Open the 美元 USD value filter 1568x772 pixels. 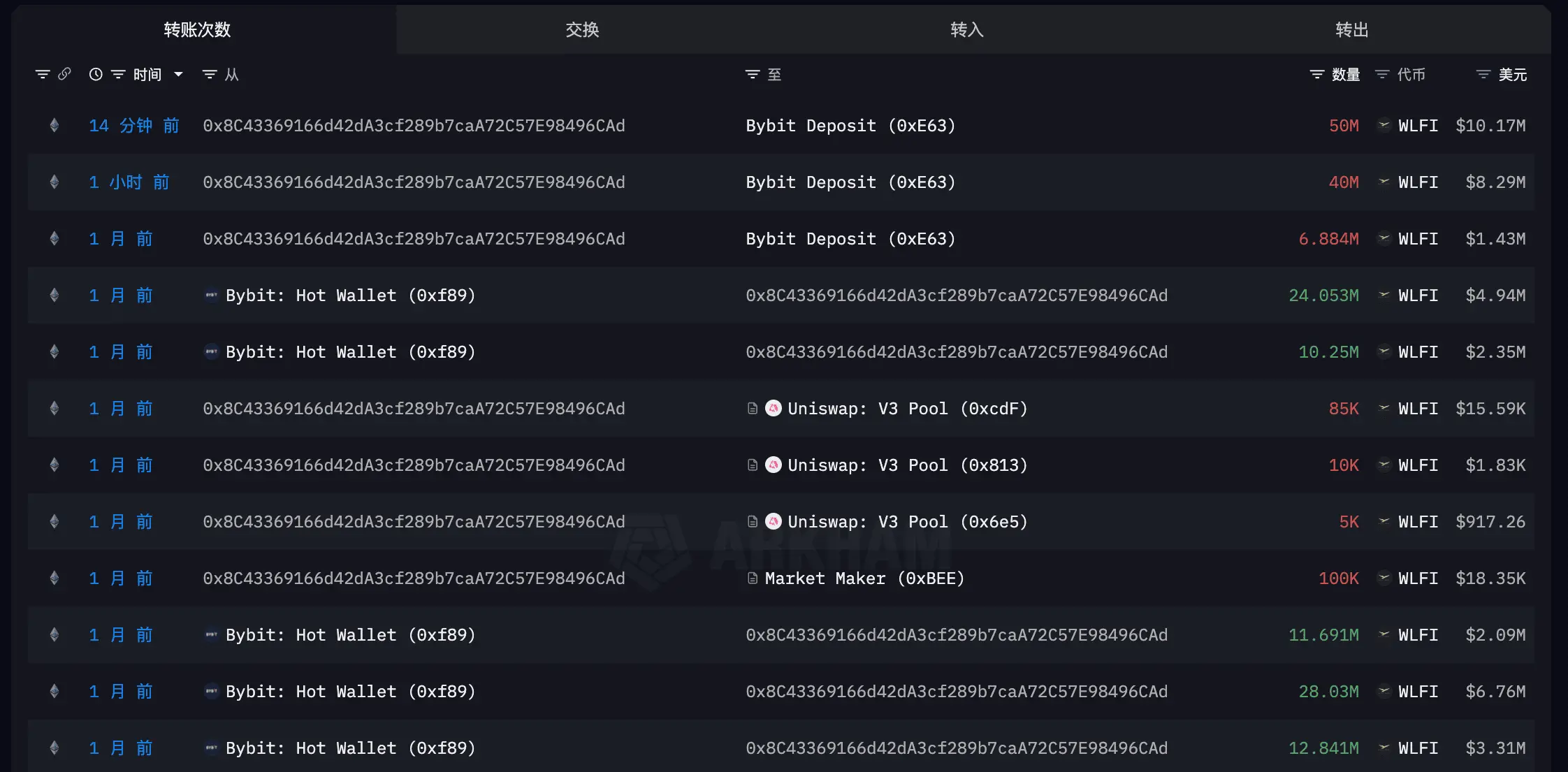coord(1483,74)
